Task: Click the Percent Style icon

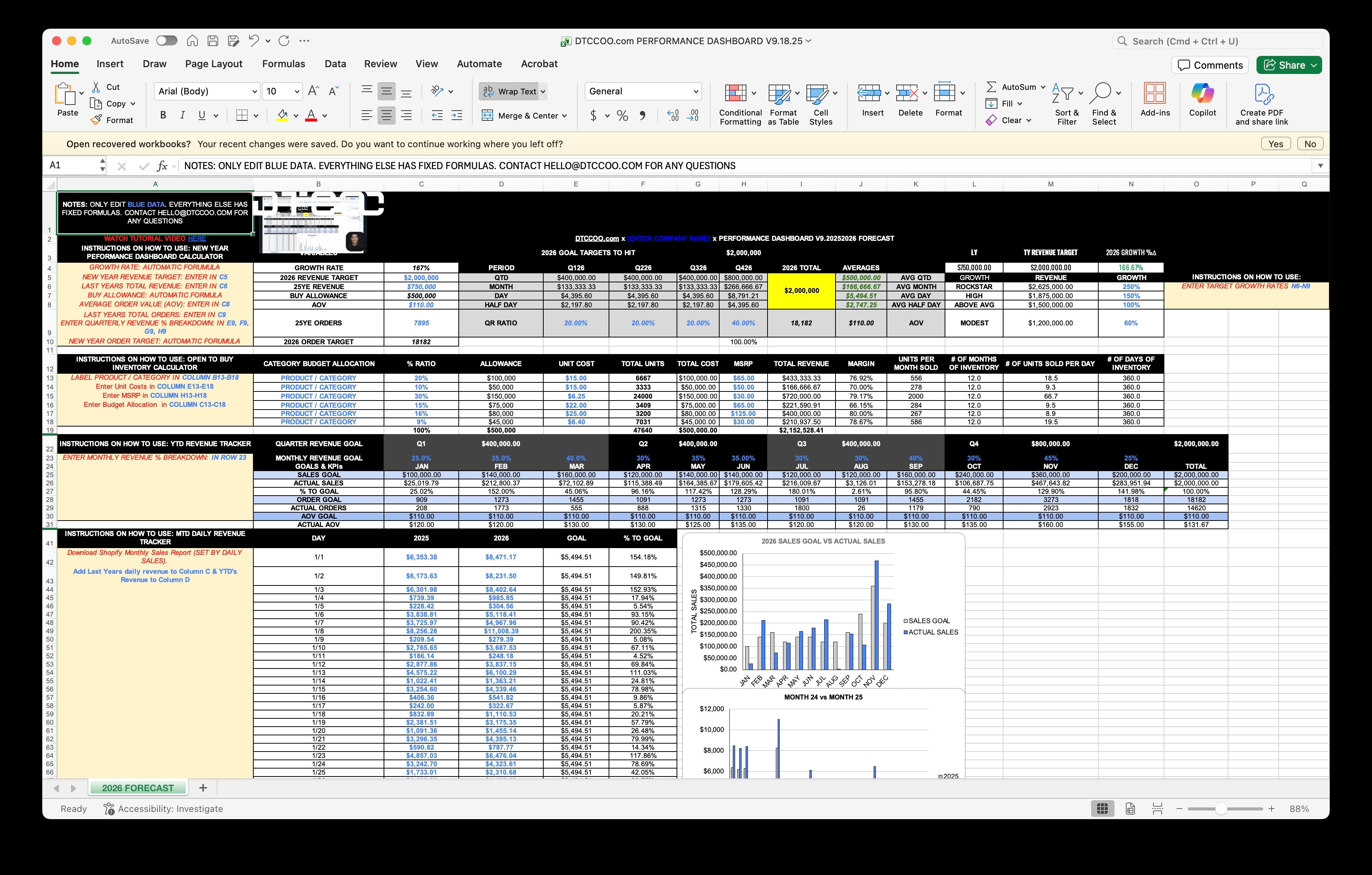Action: pyautogui.click(x=623, y=116)
